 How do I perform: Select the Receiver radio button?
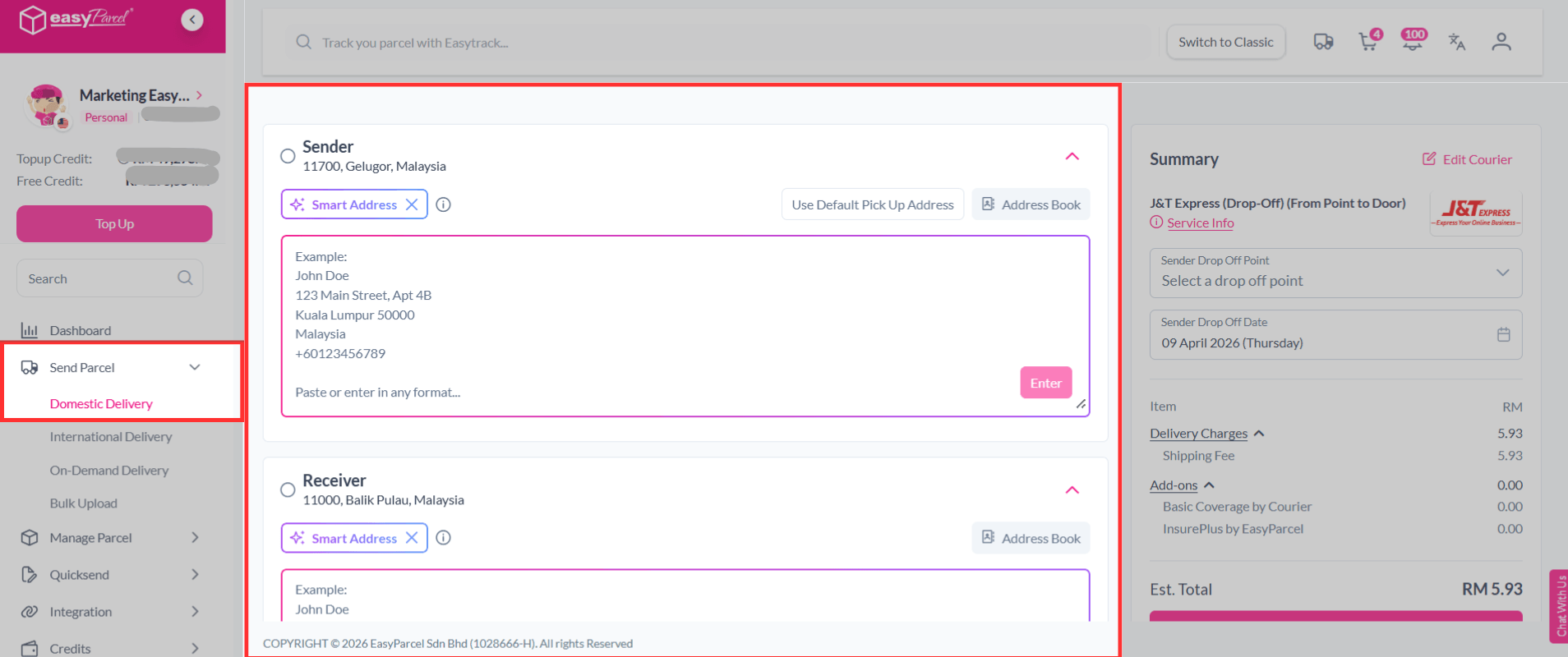pyautogui.click(x=288, y=489)
